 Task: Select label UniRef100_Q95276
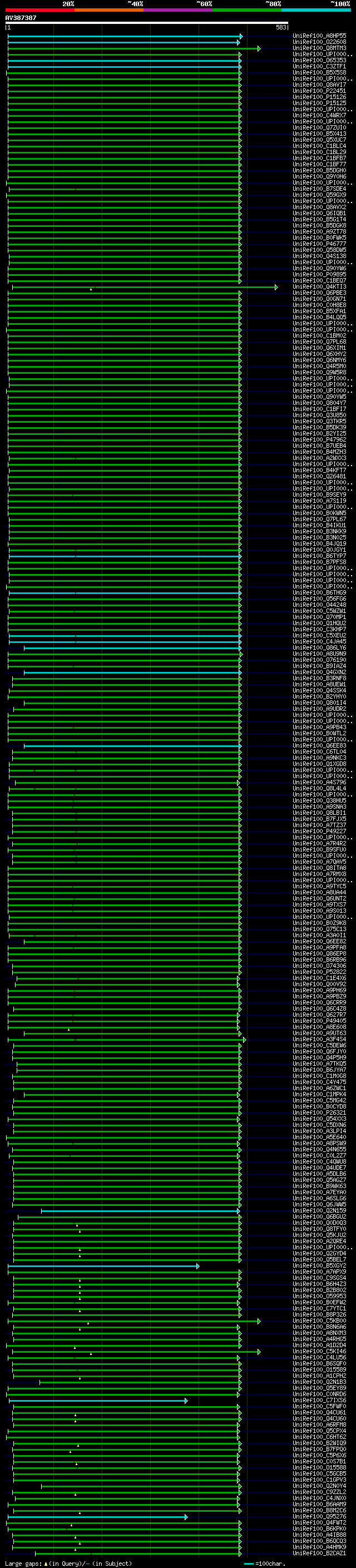tap(319, 1516)
